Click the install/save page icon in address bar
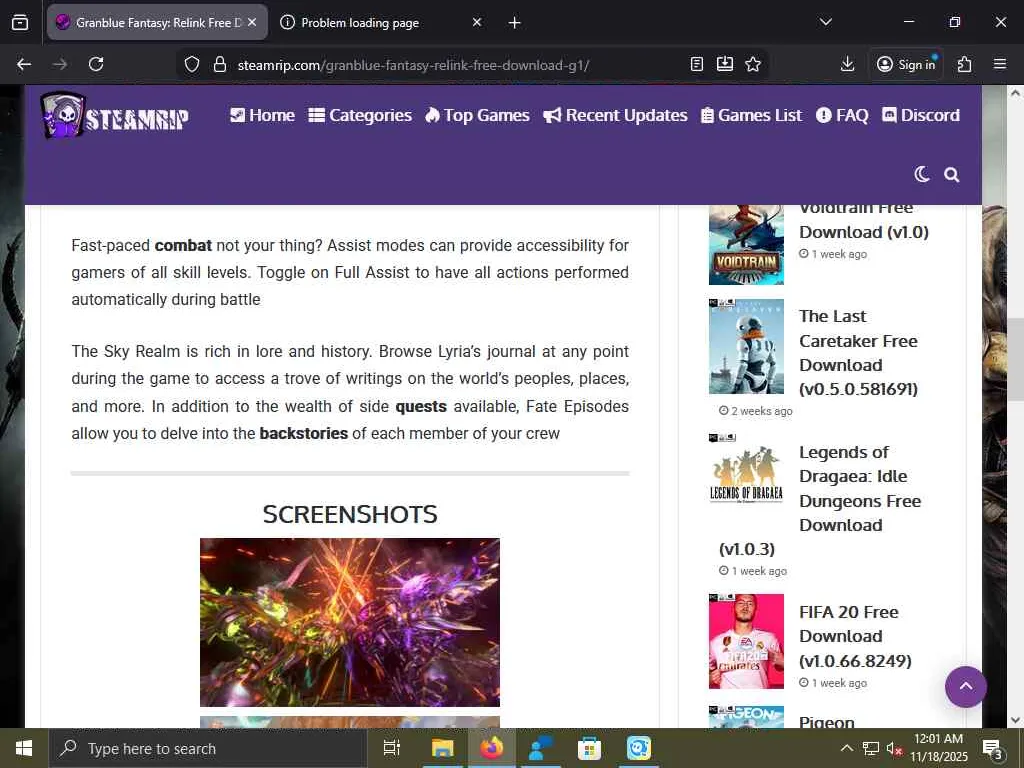 725,64
